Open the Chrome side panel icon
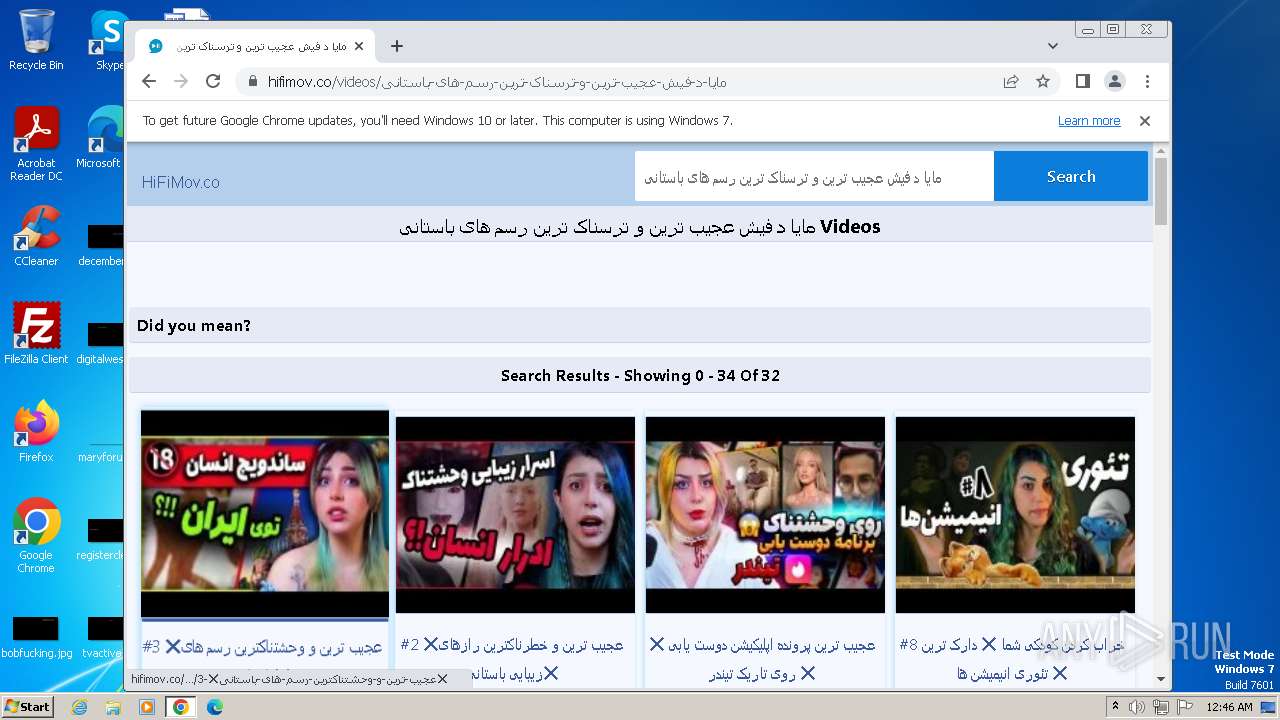 (1083, 82)
